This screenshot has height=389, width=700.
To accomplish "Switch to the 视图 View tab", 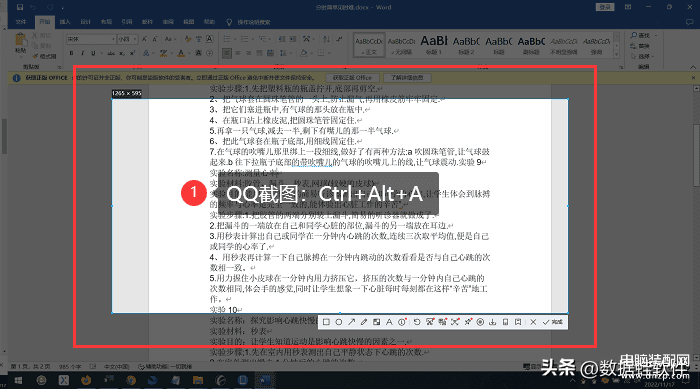I will [x=189, y=22].
